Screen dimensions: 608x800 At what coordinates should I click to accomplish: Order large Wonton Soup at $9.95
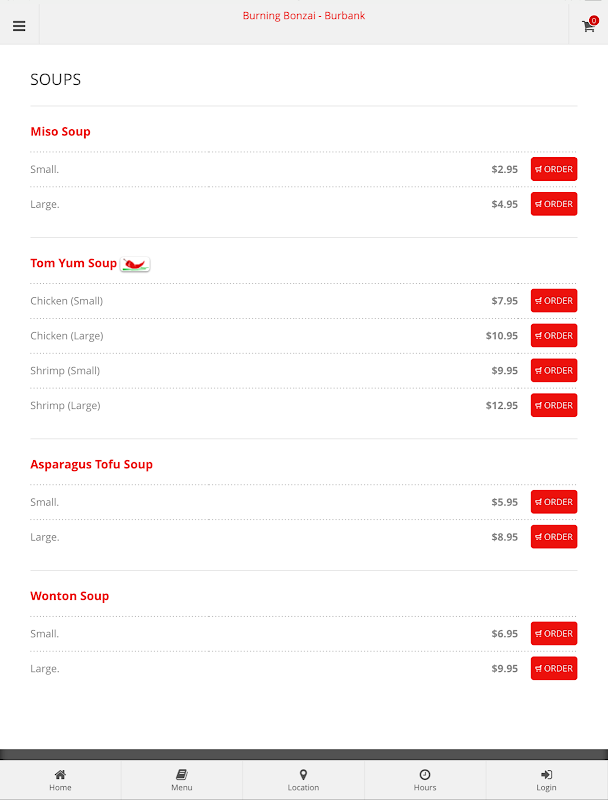point(554,668)
